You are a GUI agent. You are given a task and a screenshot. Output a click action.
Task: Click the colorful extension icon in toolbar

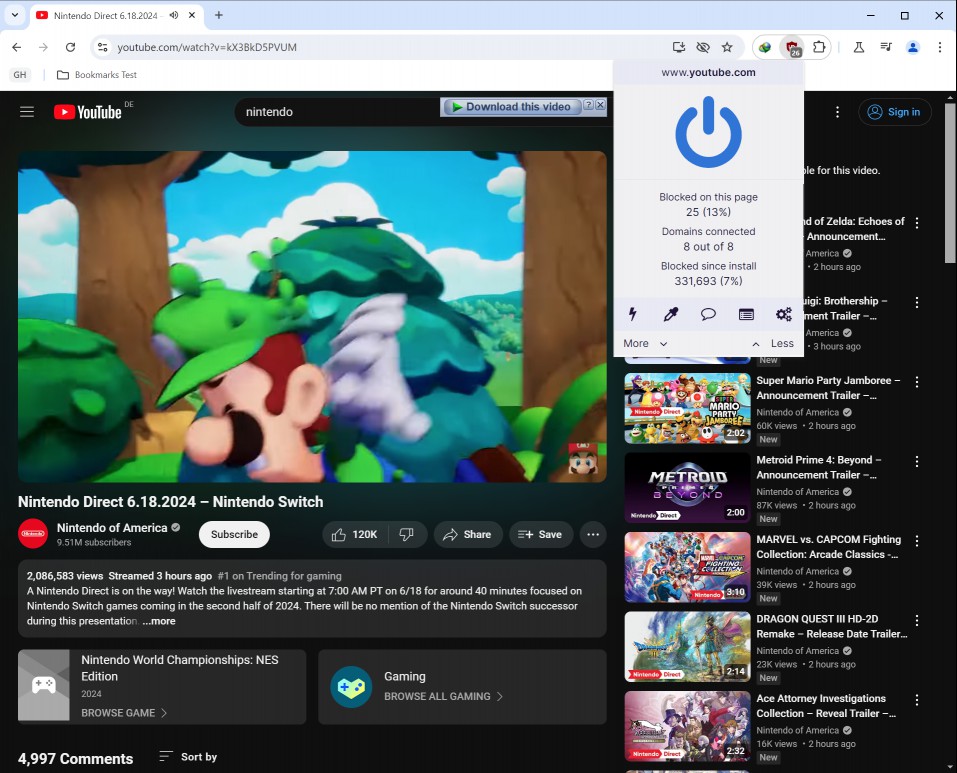(x=765, y=47)
